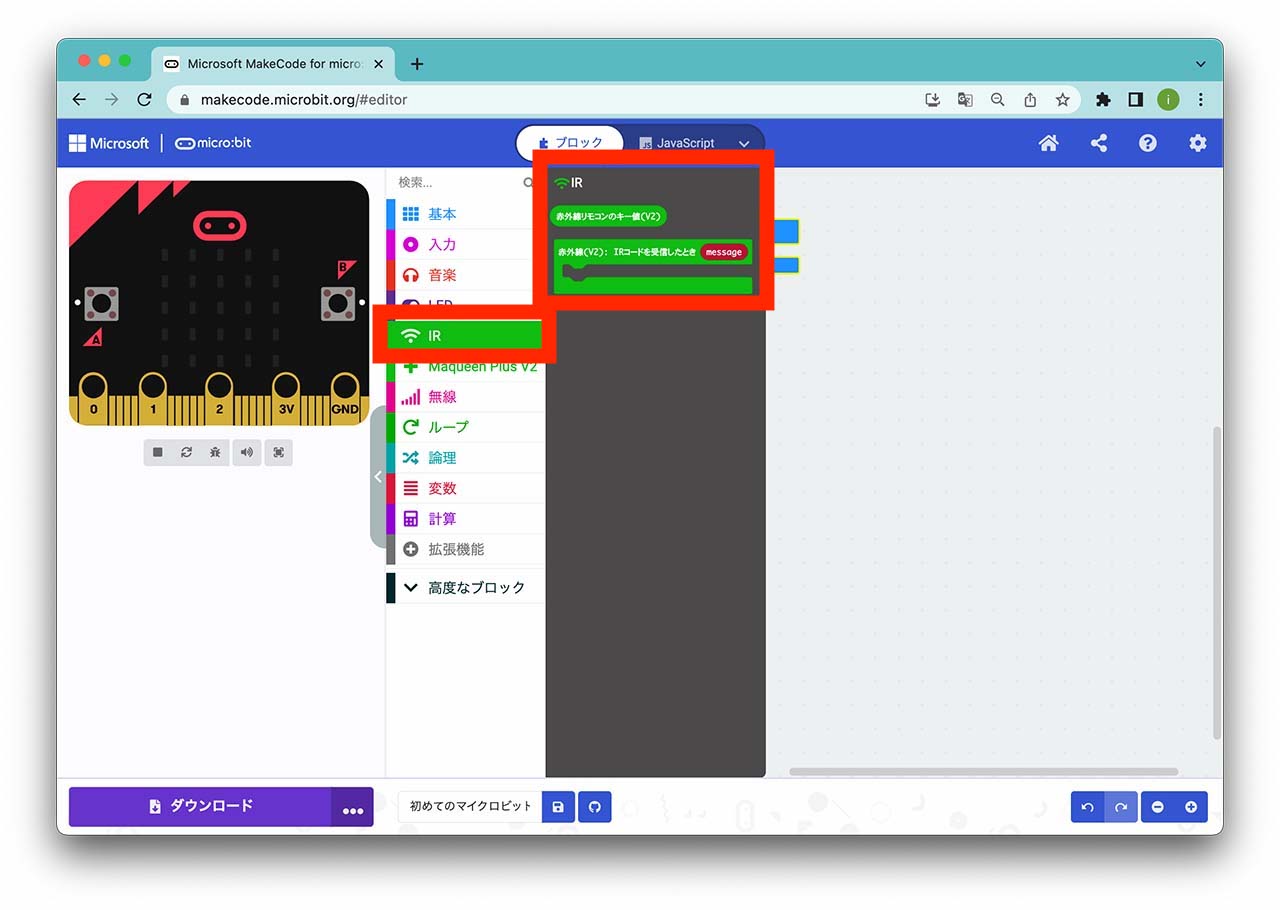The height and width of the screenshot is (910, 1280).
Task: Open the 基本 block category
Action: coord(466,214)
